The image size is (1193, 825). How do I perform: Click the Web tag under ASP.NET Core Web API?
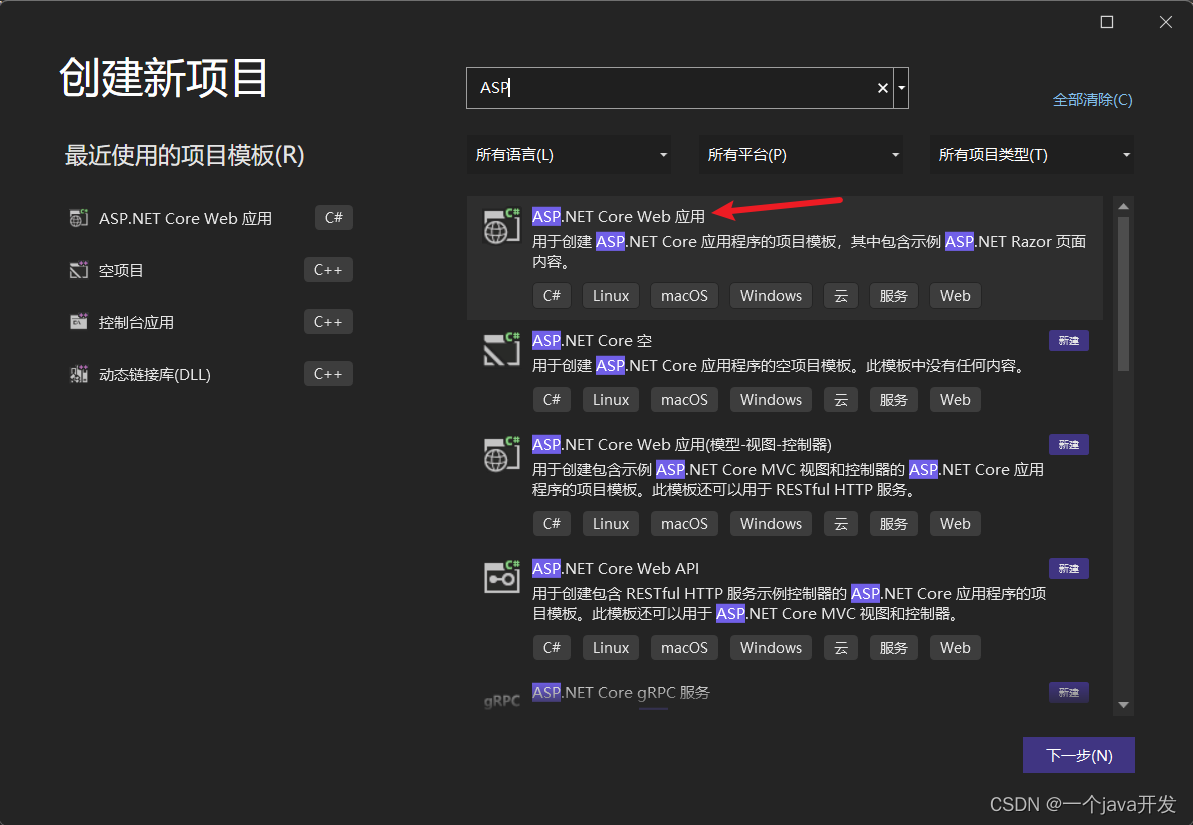click(x=955, y=648)
